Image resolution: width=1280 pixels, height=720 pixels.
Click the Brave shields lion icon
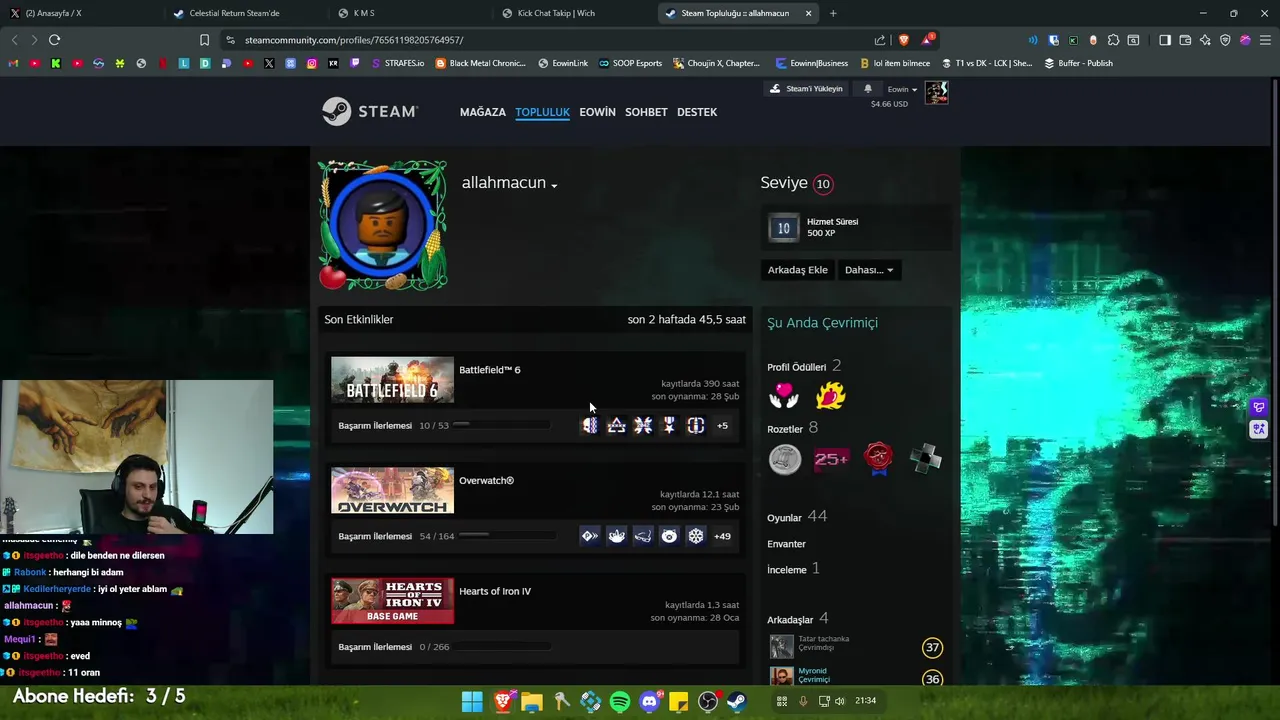[904, 40]
